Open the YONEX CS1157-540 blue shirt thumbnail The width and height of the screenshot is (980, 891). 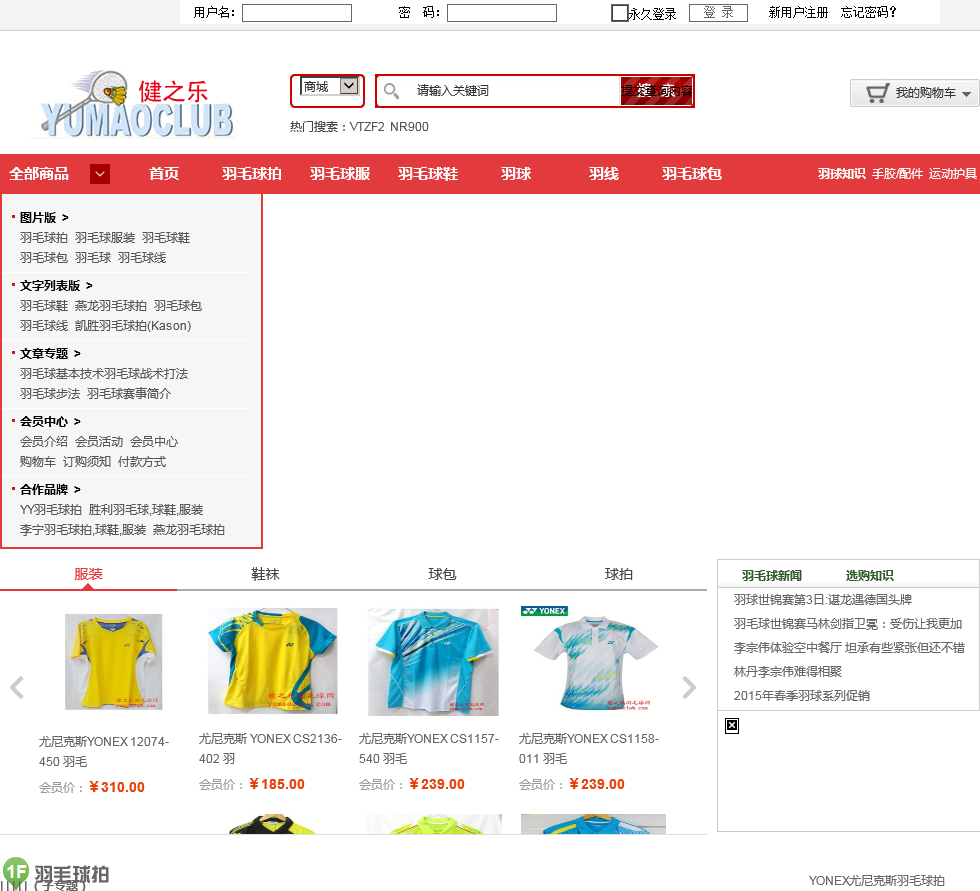tap(433, 662)
